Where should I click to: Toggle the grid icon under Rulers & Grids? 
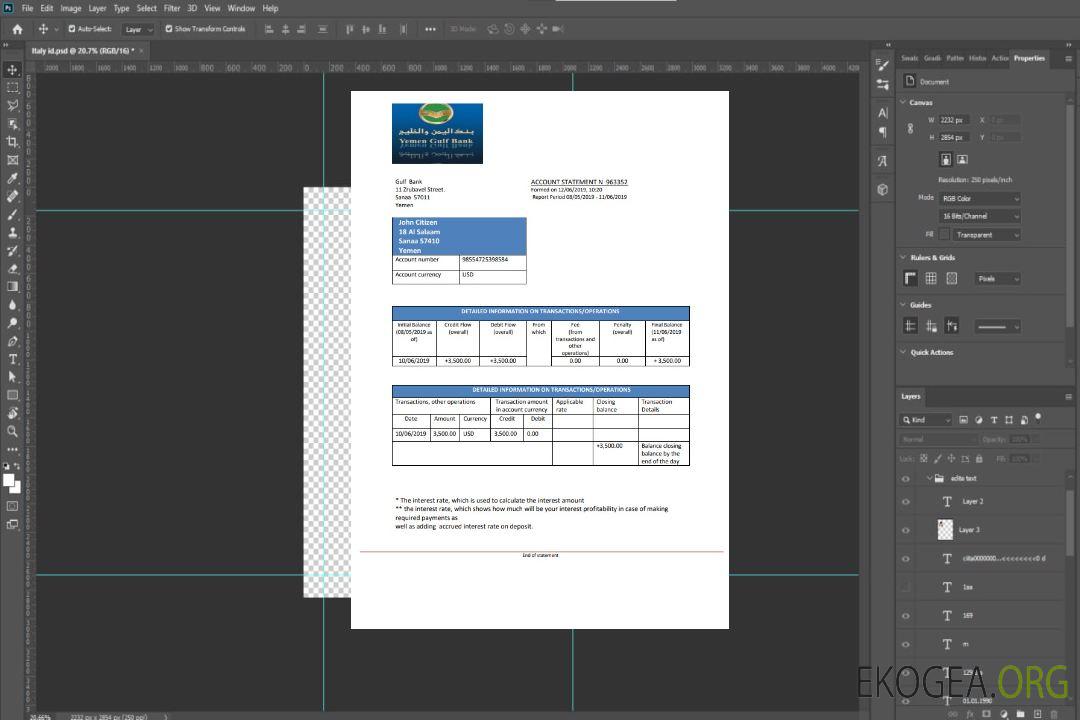point(930,279)
